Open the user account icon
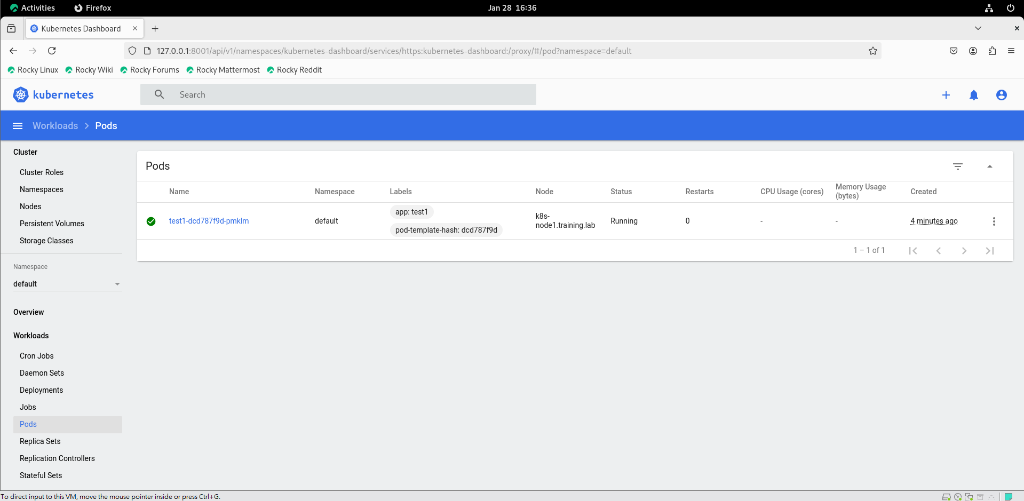This screenshot has height=501, width=1024. 1001,95
